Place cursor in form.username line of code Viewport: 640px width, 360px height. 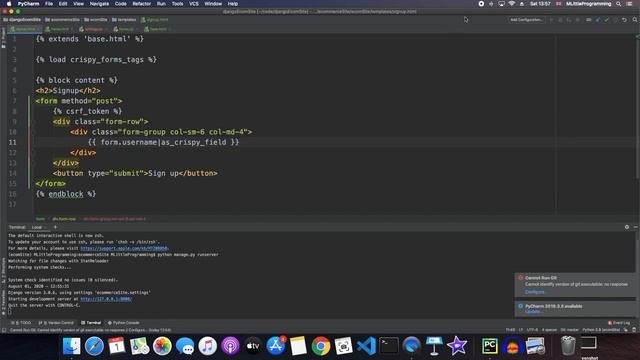(163, 142)
